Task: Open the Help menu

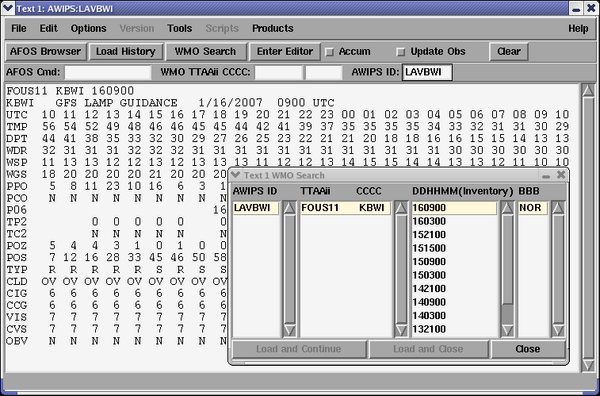Action: (x=578, y=29)
